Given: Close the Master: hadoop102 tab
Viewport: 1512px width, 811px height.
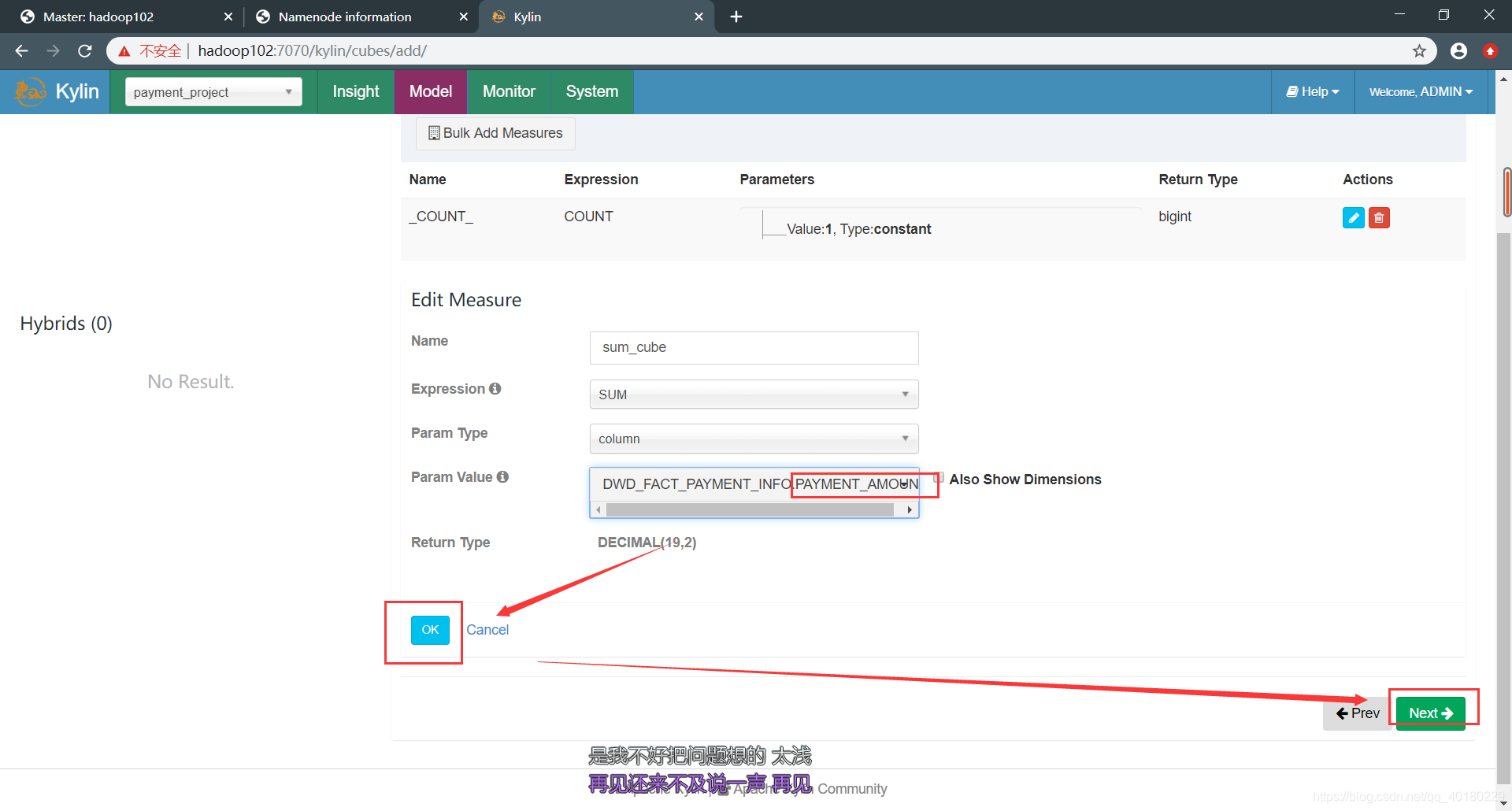Looking at the screenshot, I should pos(228,17).
